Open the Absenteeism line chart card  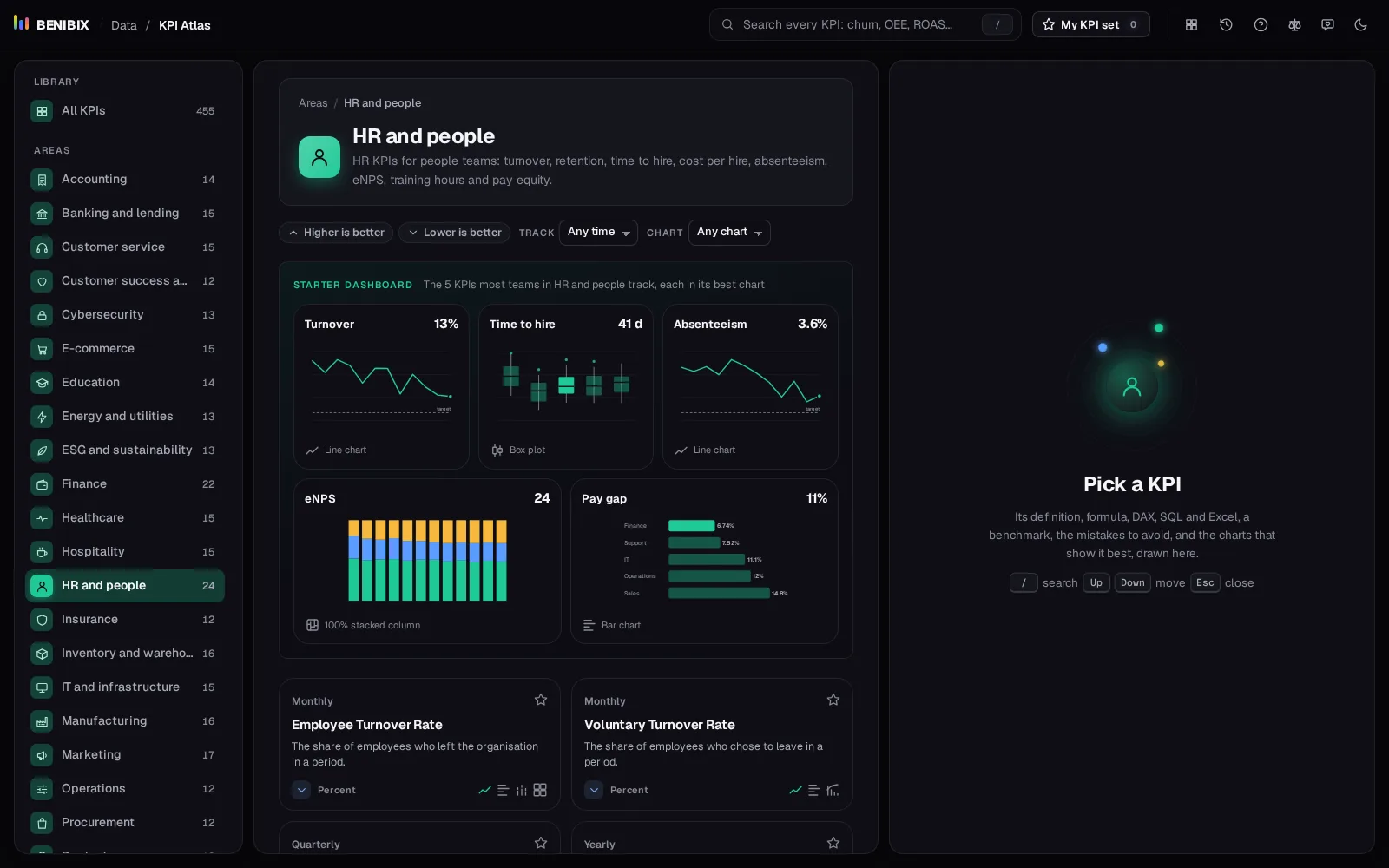(x=750, y=386)
